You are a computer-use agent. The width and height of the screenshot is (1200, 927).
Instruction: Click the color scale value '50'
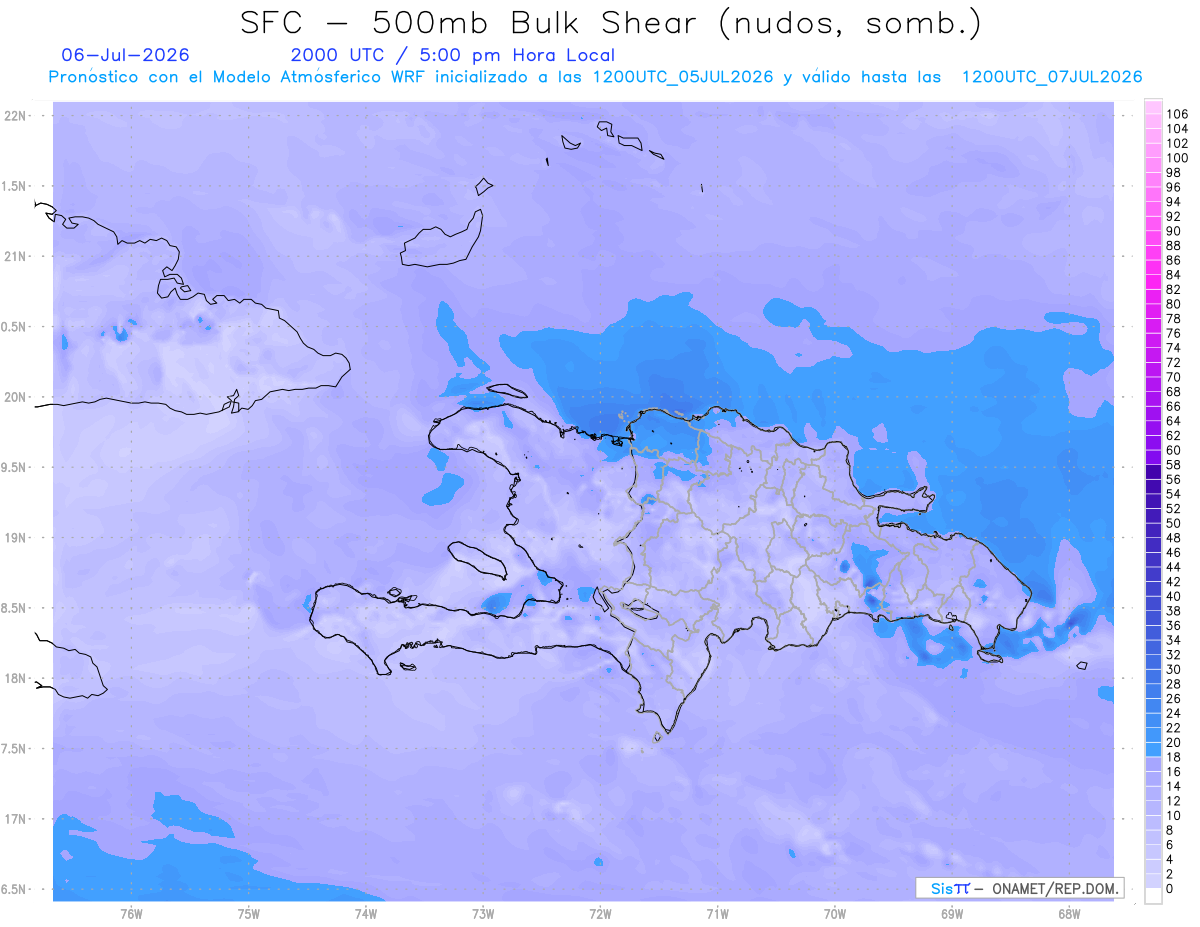click(1174, 524)
